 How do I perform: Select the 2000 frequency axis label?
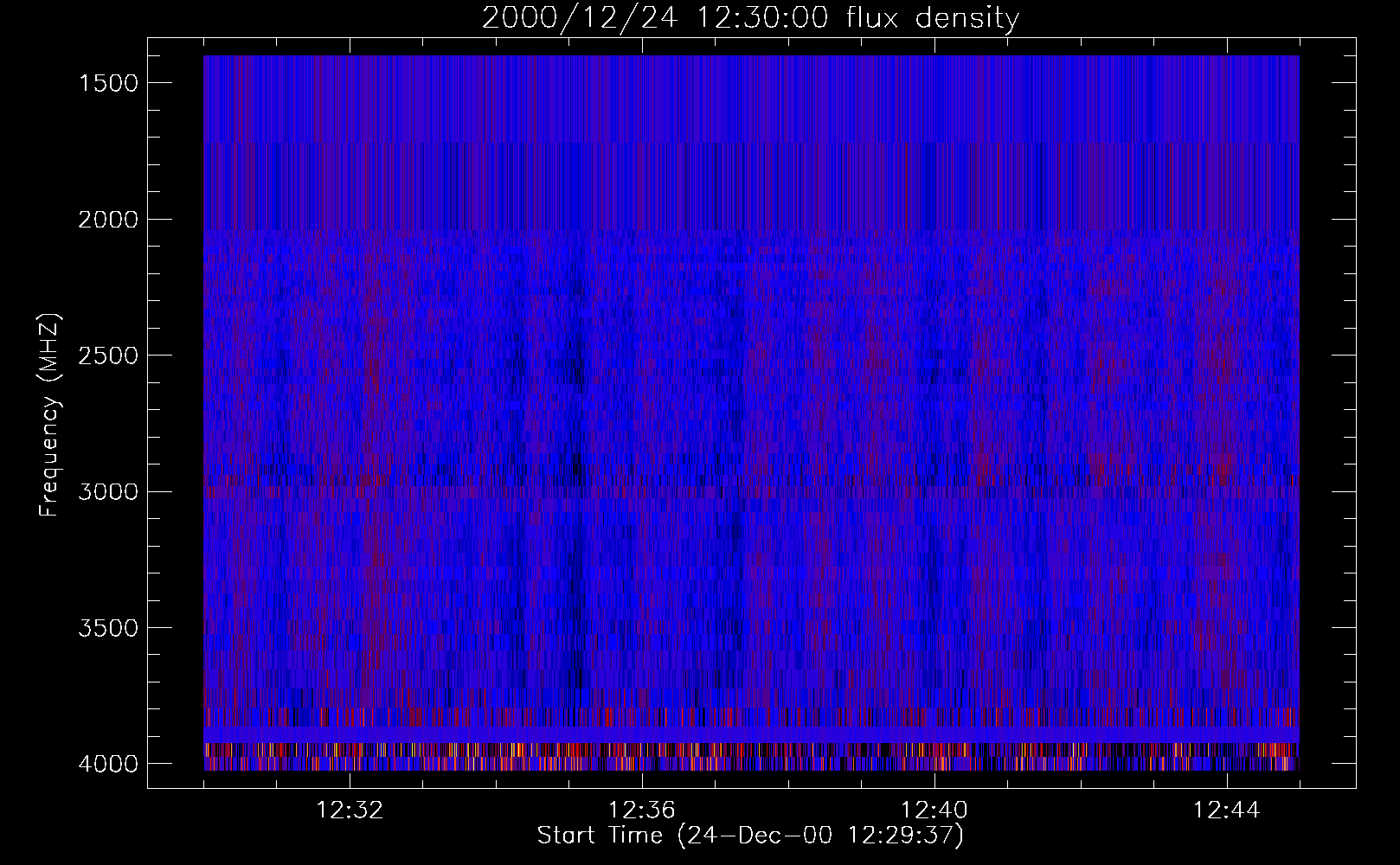tap(108, 220)
